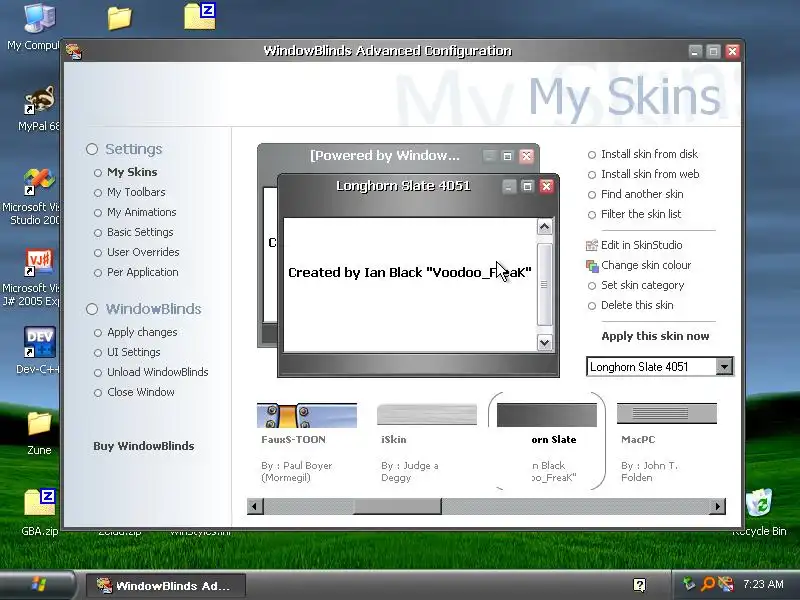Click the 'Created by Ian Black' preview text
This screenshot has height=600, width=800.
410,272
